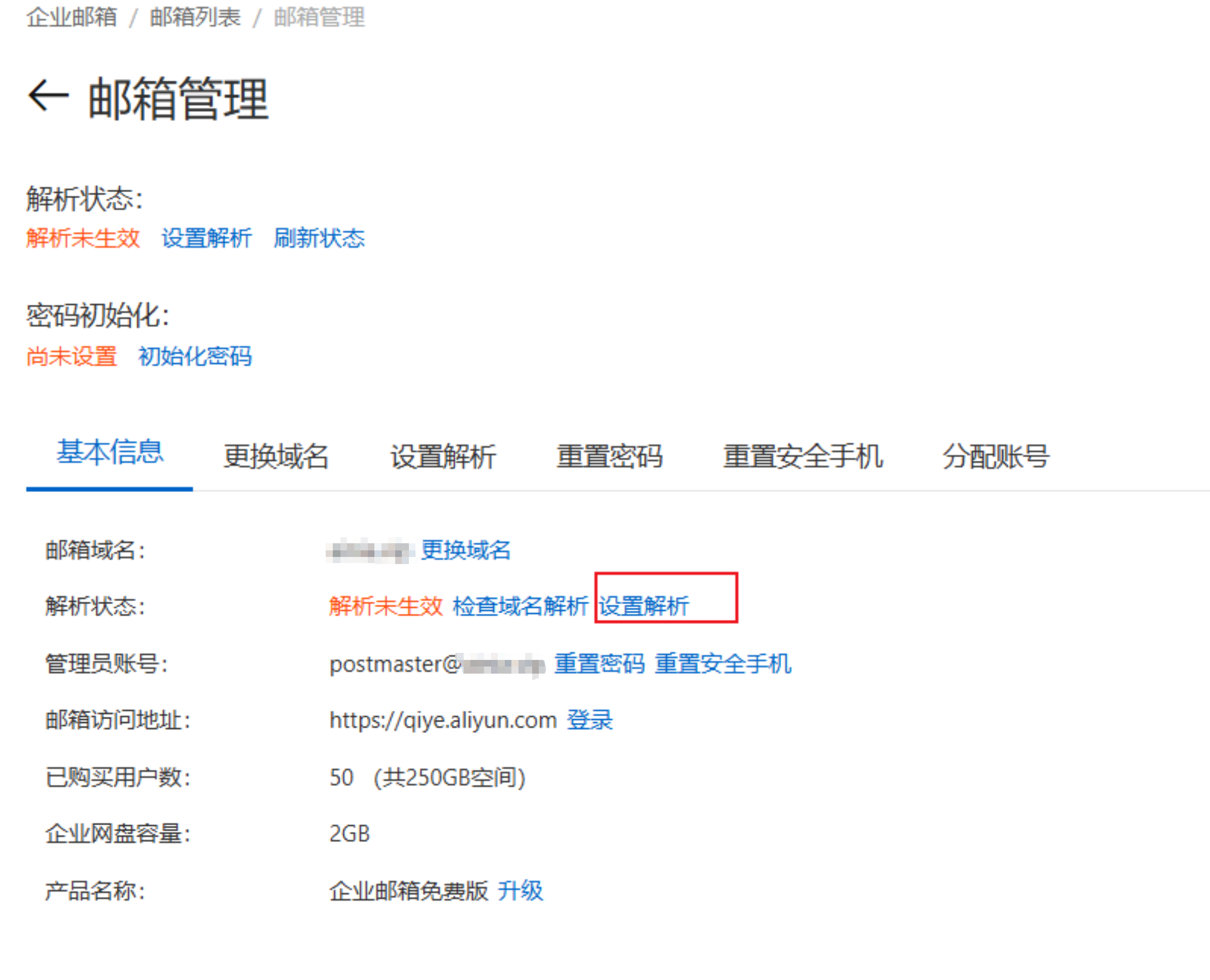Click the orange 解析未生效 text under the top 解析状态 heading
Viewport: 1210px width, 980px height.
(x=82, y=238)
